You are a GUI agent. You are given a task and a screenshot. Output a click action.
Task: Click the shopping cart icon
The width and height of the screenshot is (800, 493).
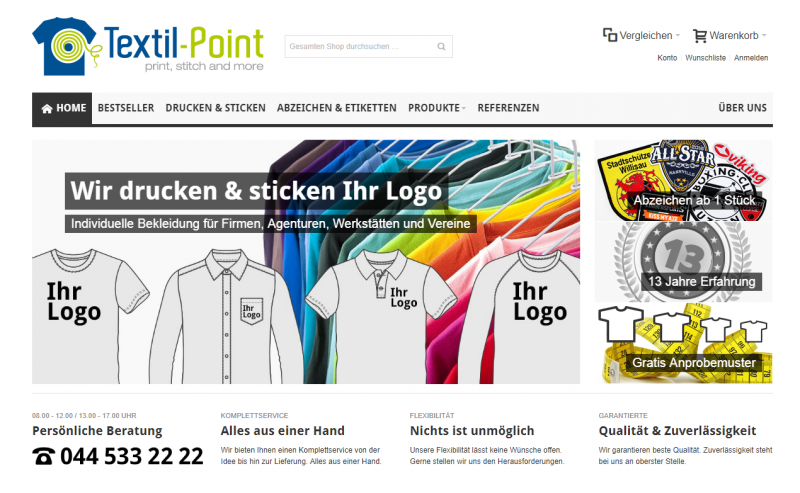pos(699,36)
